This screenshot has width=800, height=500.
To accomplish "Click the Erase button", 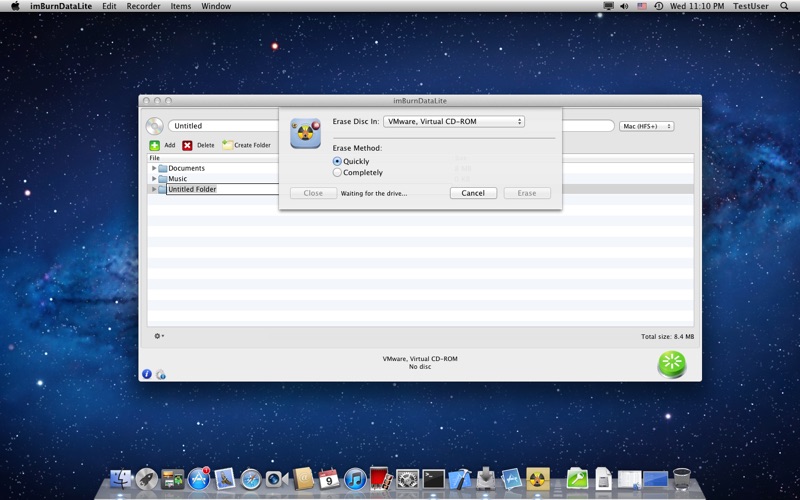I will tap(527, 193).
